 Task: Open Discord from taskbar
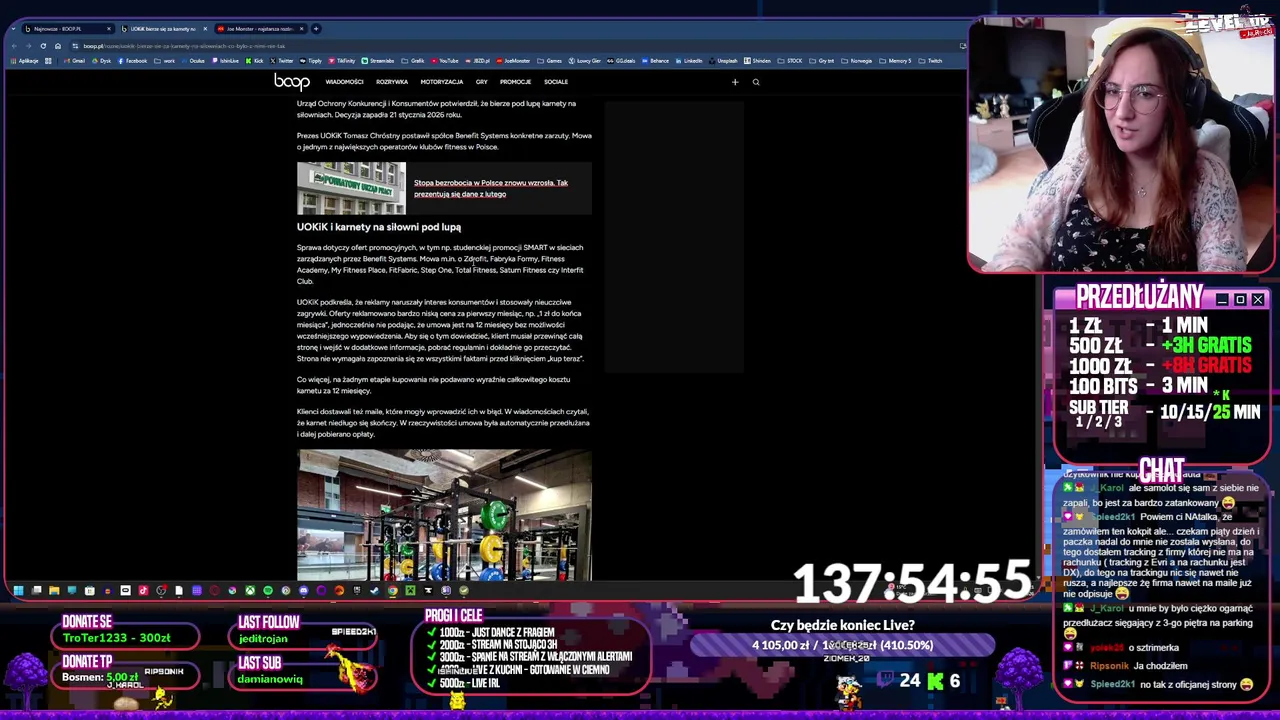(x=303, y=591)
